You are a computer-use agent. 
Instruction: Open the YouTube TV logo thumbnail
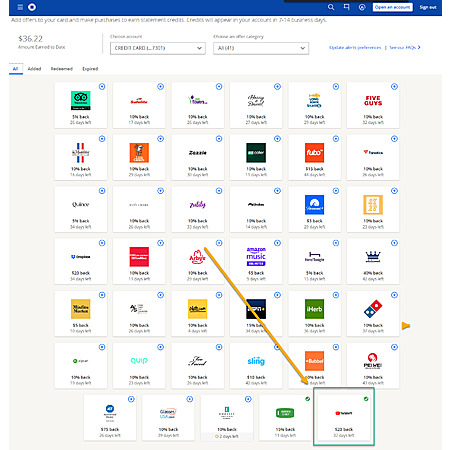(x=344, y=413)
